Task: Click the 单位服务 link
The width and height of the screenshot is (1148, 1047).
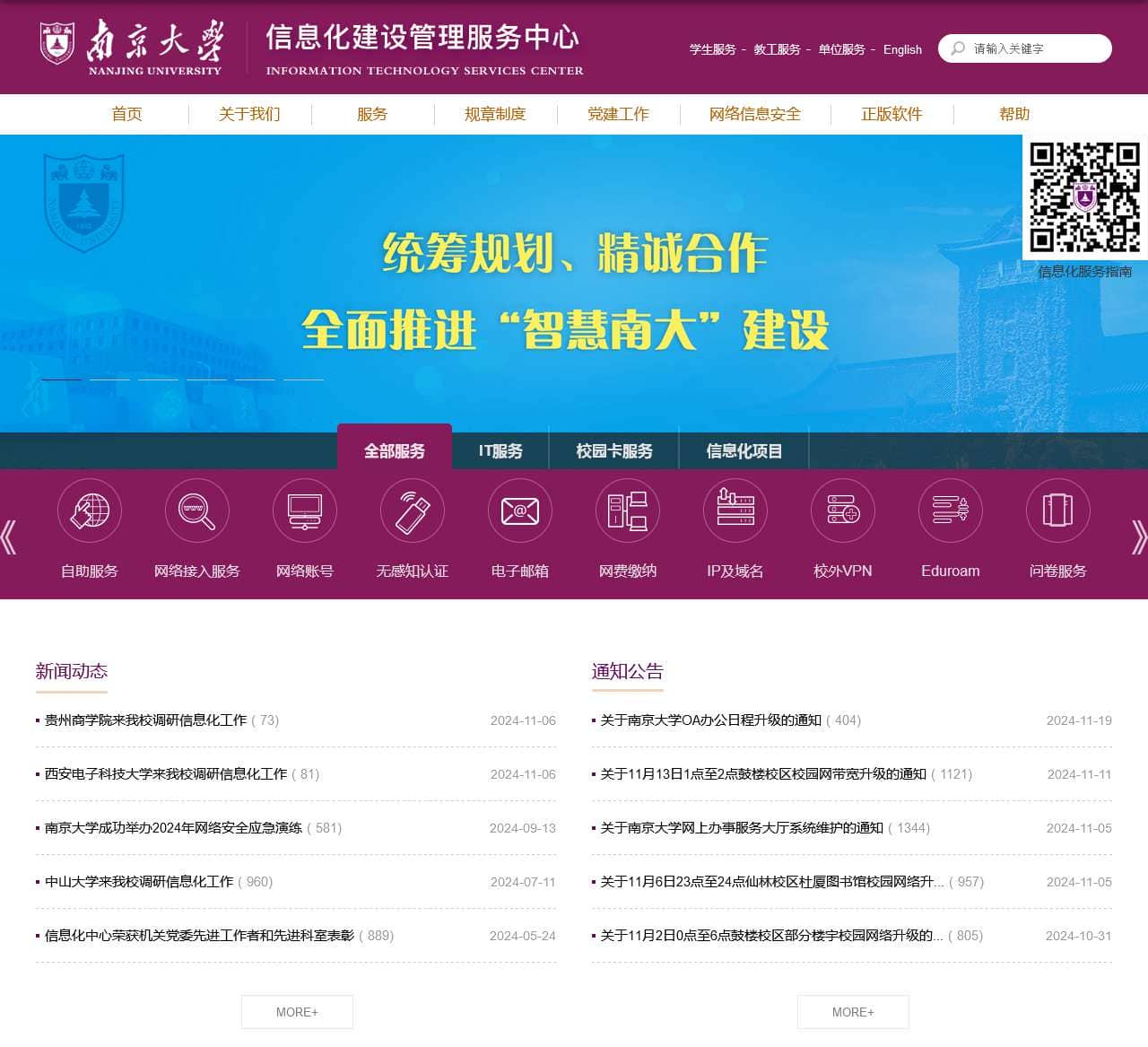Action: coord(841,49)
